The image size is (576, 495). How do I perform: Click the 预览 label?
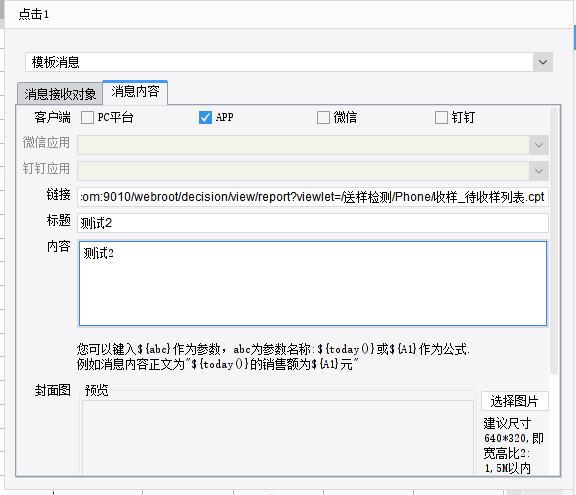97,390
